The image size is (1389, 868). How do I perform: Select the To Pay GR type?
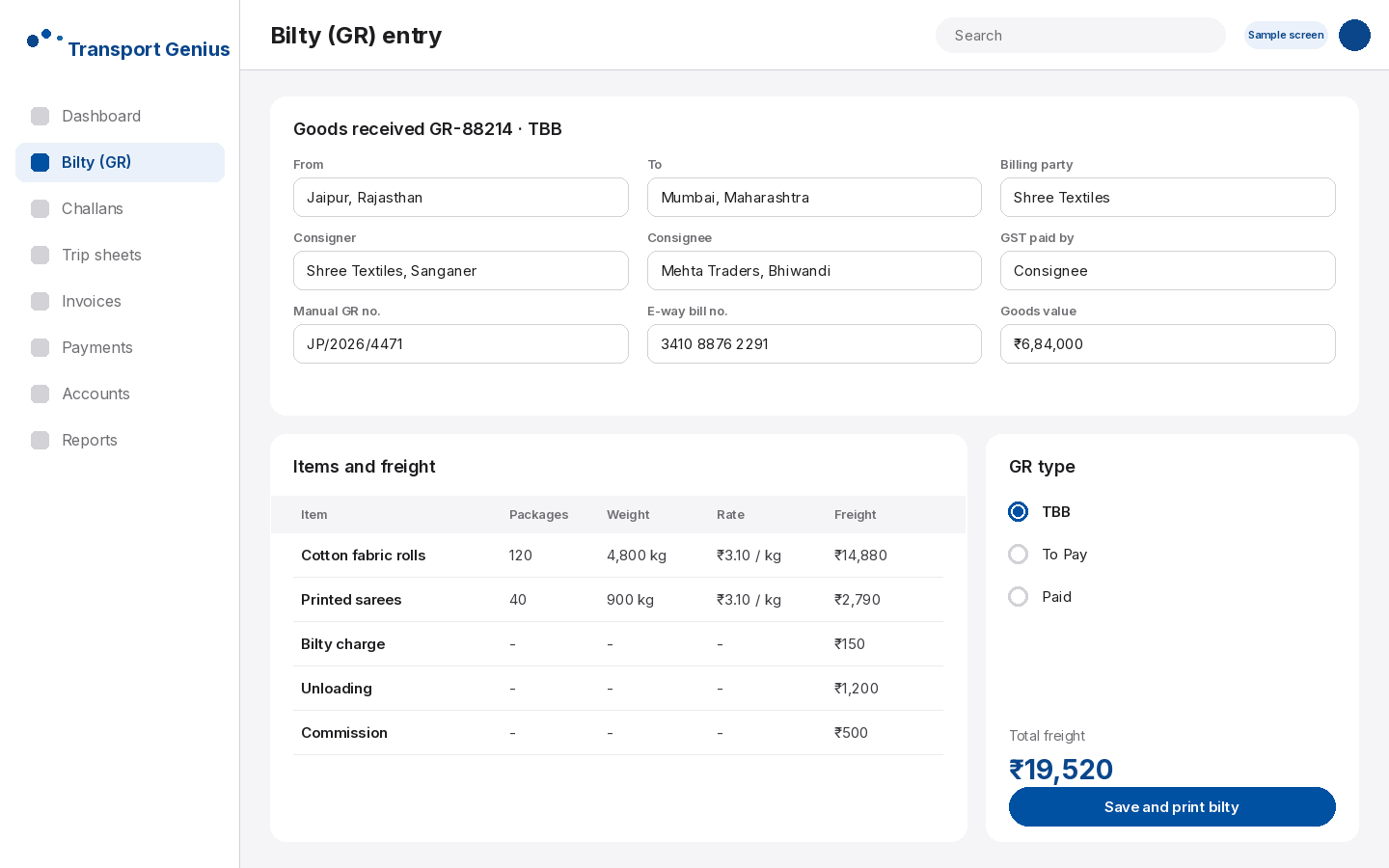click(1018, 554)
